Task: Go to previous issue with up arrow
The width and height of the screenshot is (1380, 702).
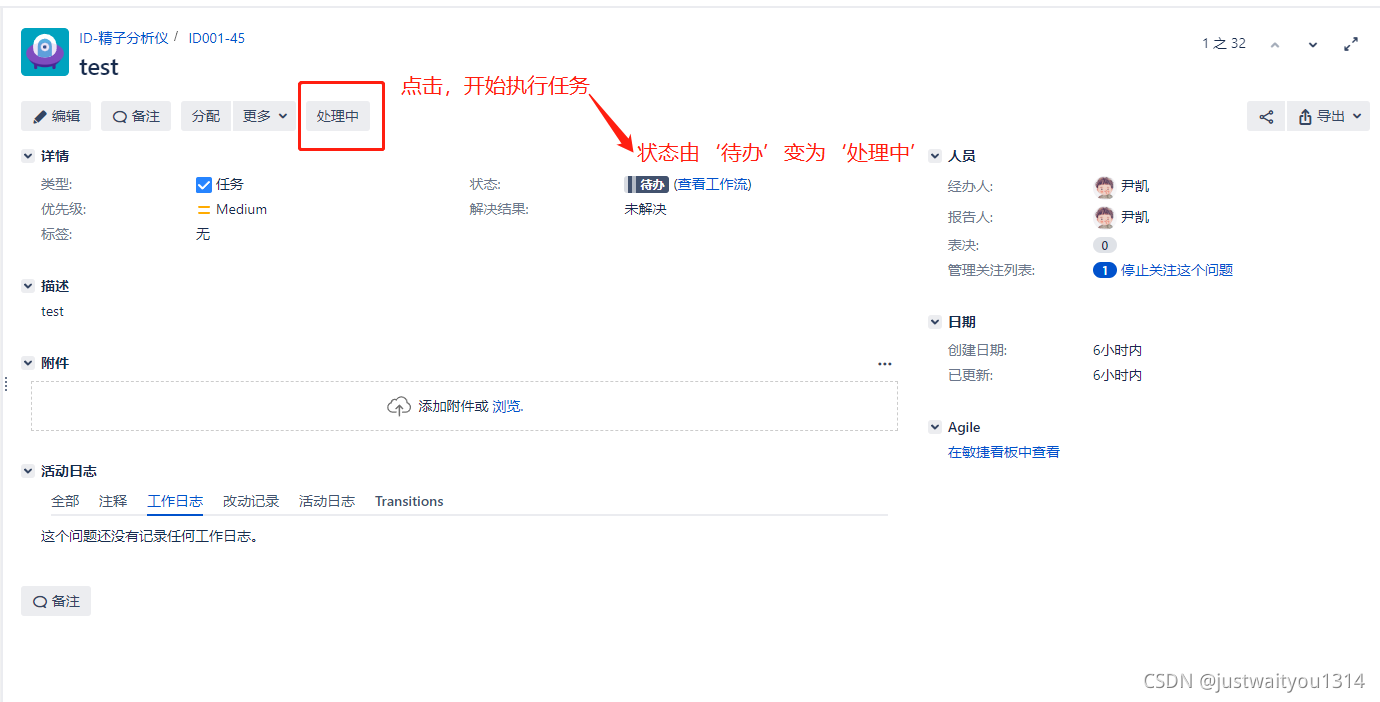Action: point(1275,44)
